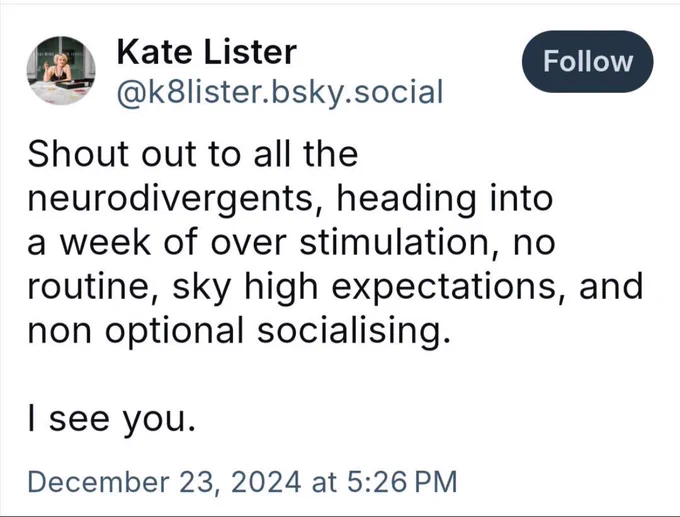
Task: Click the word "socialising" in the post
Action: click(354, 331)
